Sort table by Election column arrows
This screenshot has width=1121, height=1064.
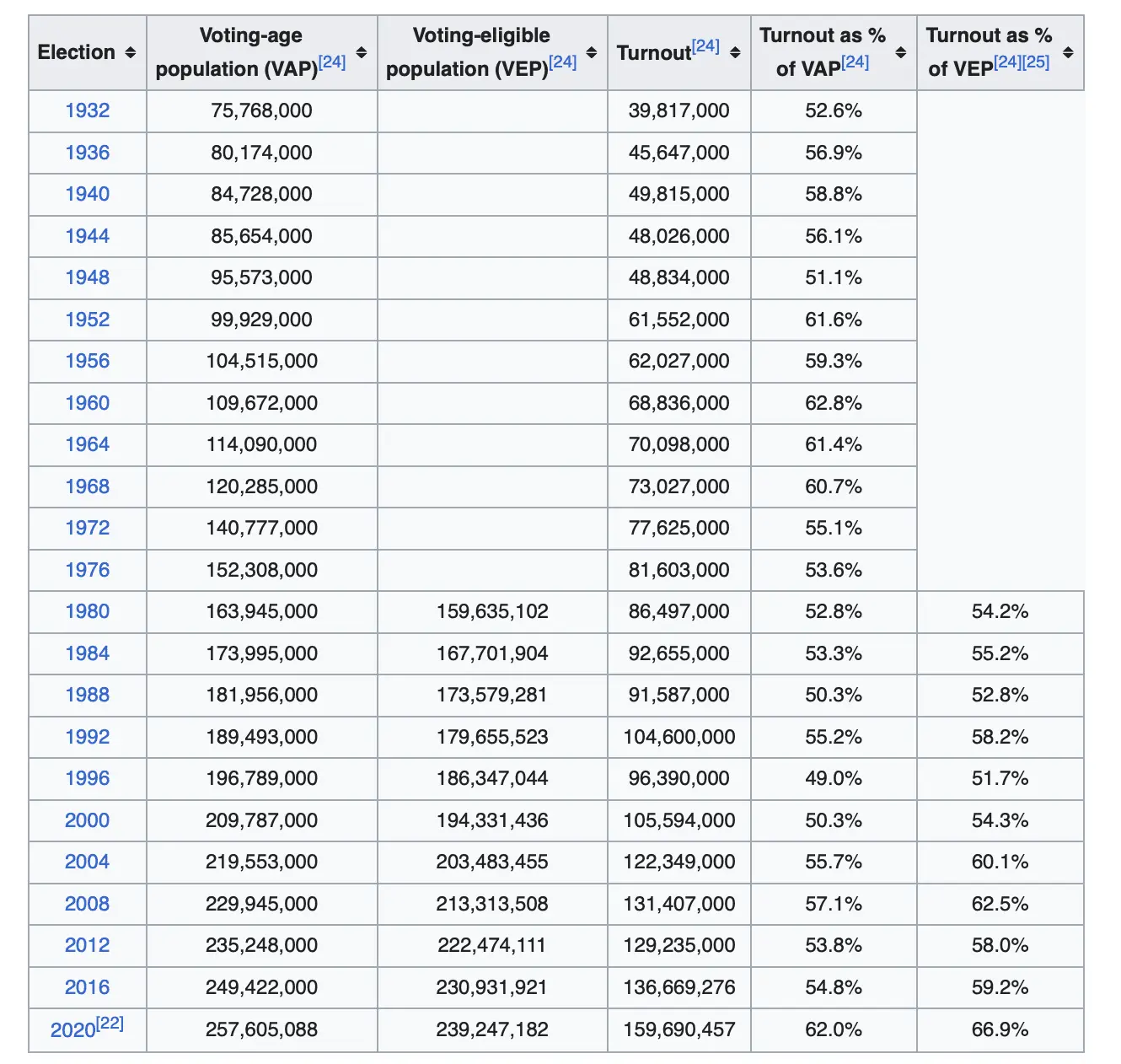[130, 52]
